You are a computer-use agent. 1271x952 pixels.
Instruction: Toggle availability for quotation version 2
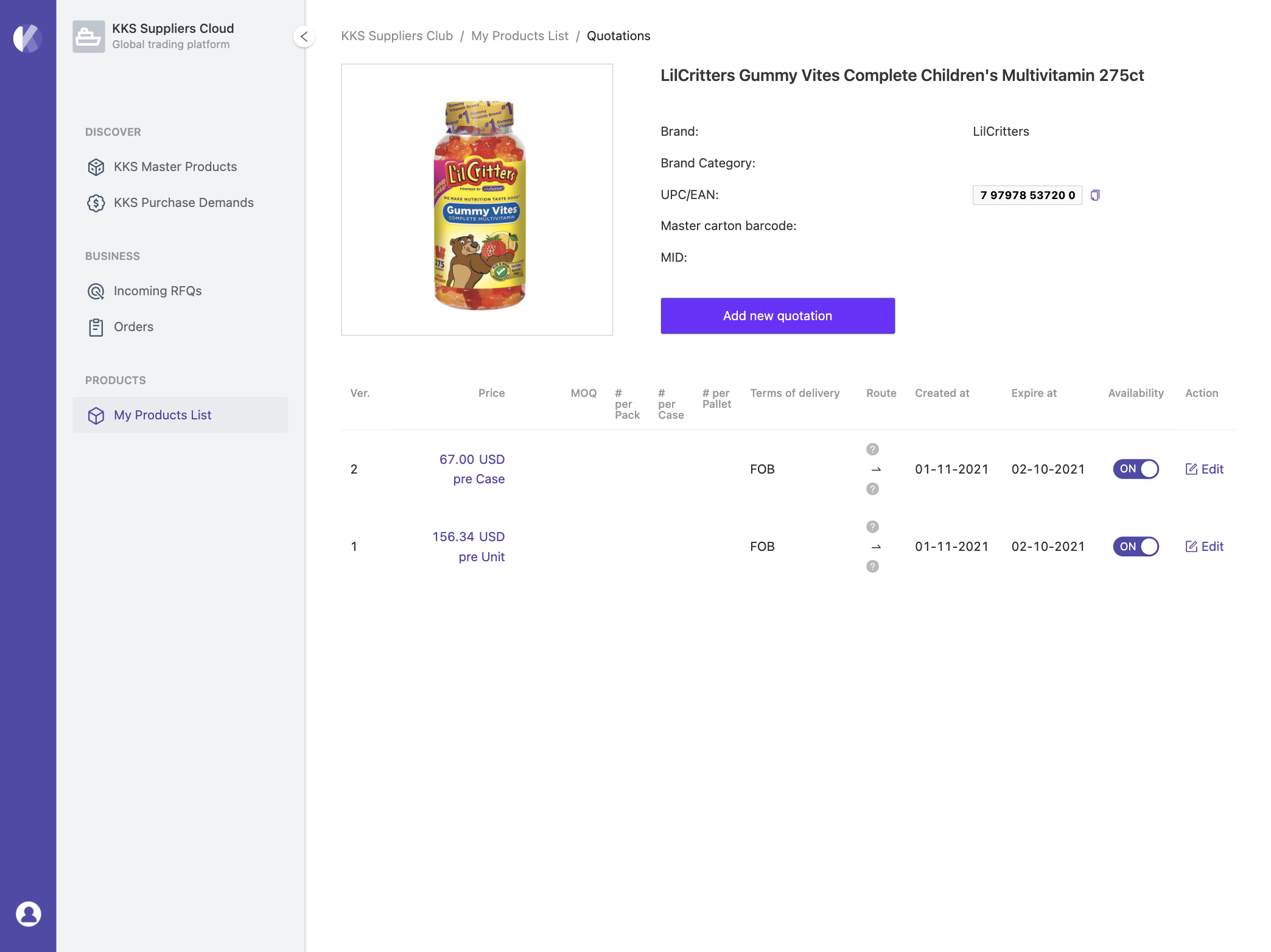pyautogui.click(x=1136, y=469)
